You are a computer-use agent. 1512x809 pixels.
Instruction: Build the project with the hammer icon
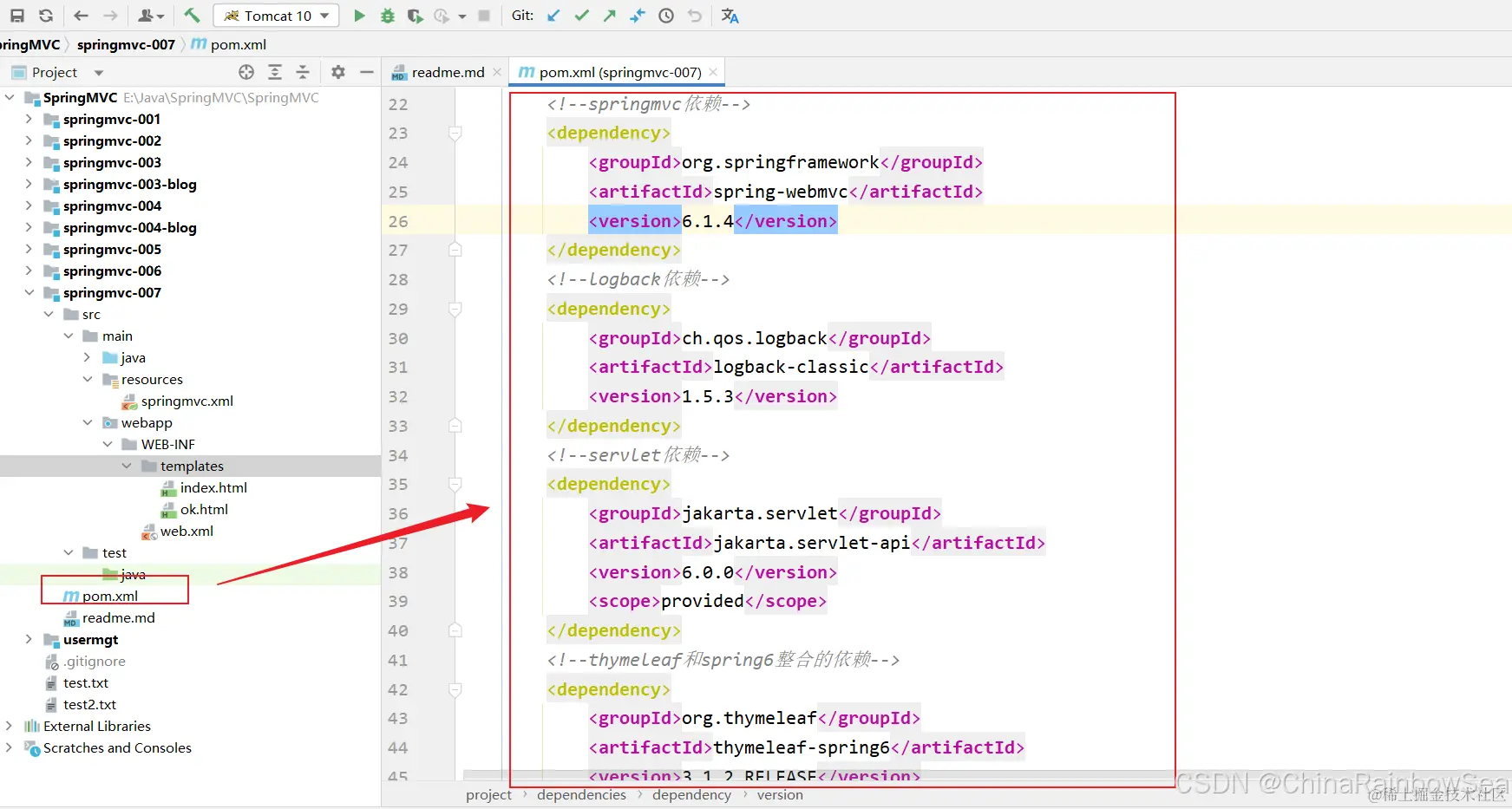tap(193, 16)
